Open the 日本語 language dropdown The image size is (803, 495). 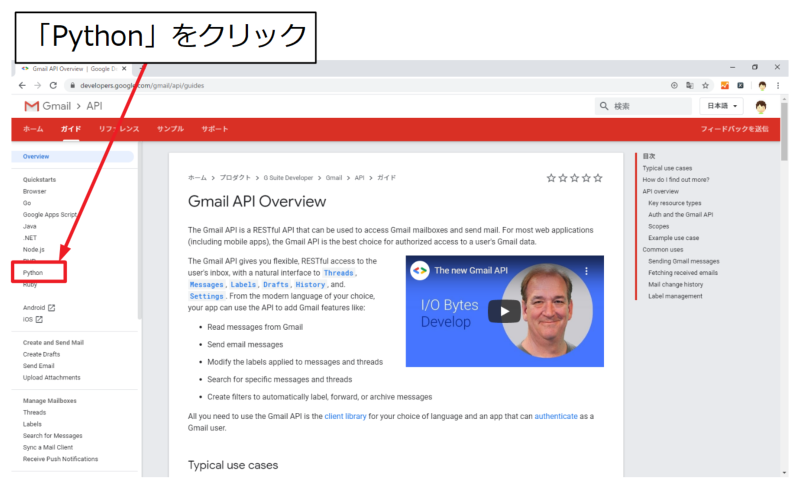[724, 106]
